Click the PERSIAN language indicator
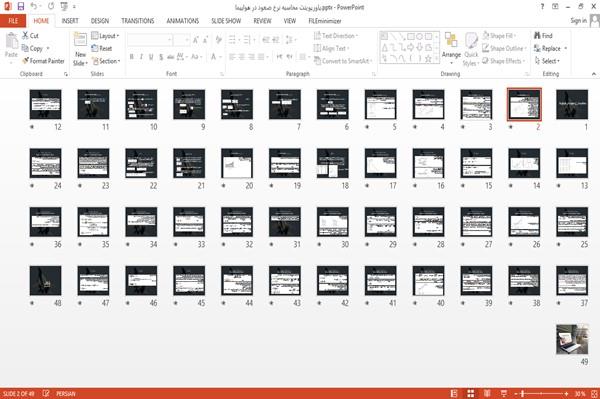The width and height of the screenshot is (600, 399). pyautogui.click(x=66, y=393)
